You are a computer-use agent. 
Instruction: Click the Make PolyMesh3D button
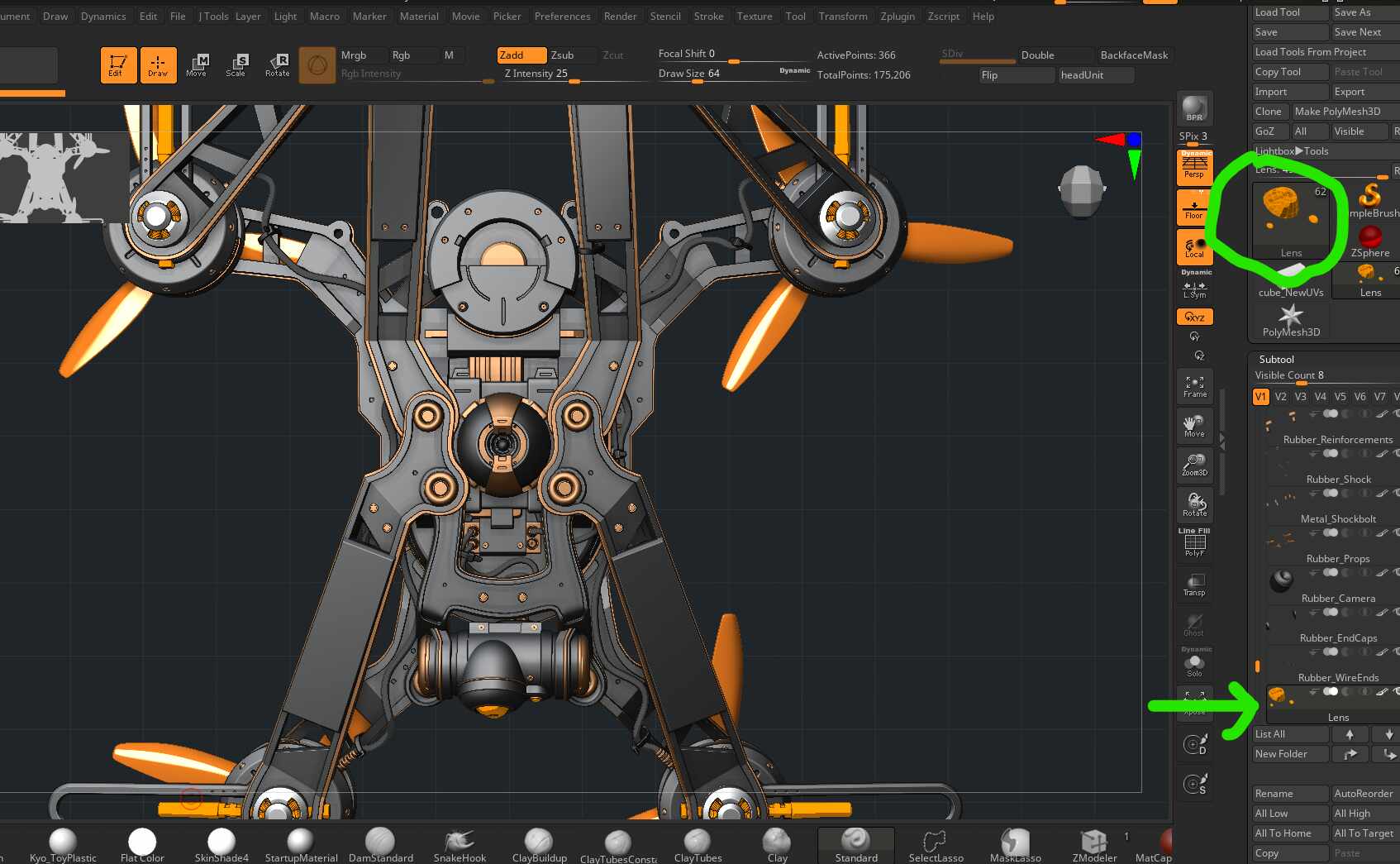click(1337, 112)
